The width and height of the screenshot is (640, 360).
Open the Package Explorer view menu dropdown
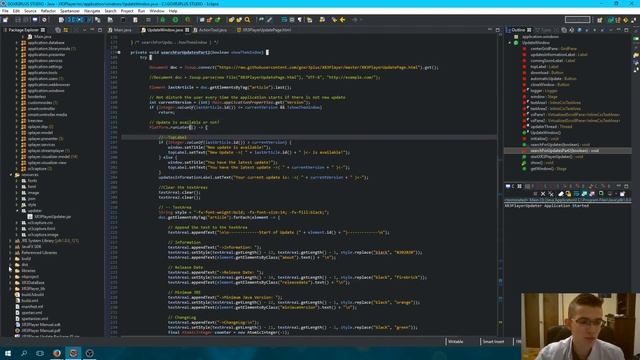tap(84, 30)
